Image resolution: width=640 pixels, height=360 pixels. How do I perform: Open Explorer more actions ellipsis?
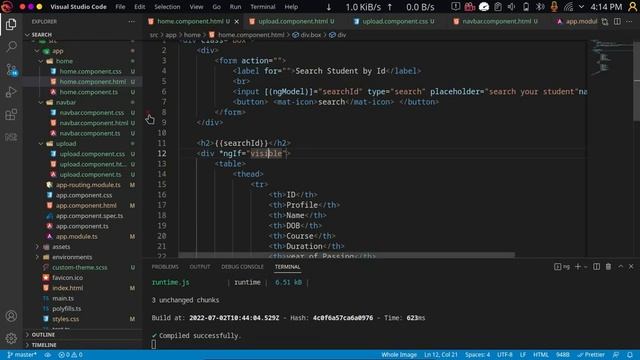(x=131, y=22)
